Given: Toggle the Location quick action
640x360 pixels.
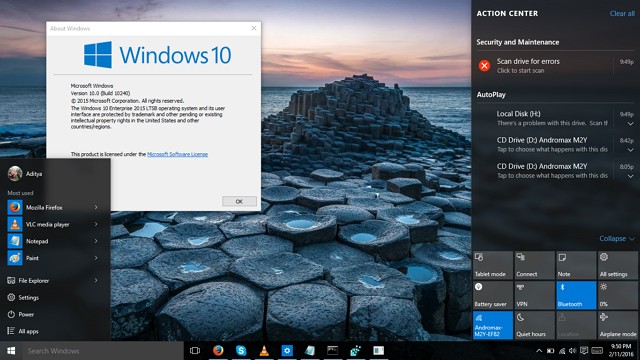Looking at the screenshot, I should 576,325.
